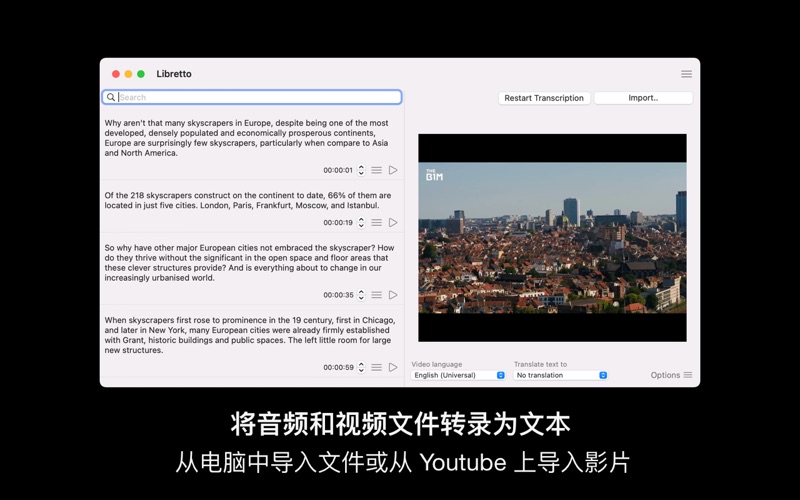Play the segment at 00:00:01
Viewport: 800px width, 500px height.
pos(393,170)
